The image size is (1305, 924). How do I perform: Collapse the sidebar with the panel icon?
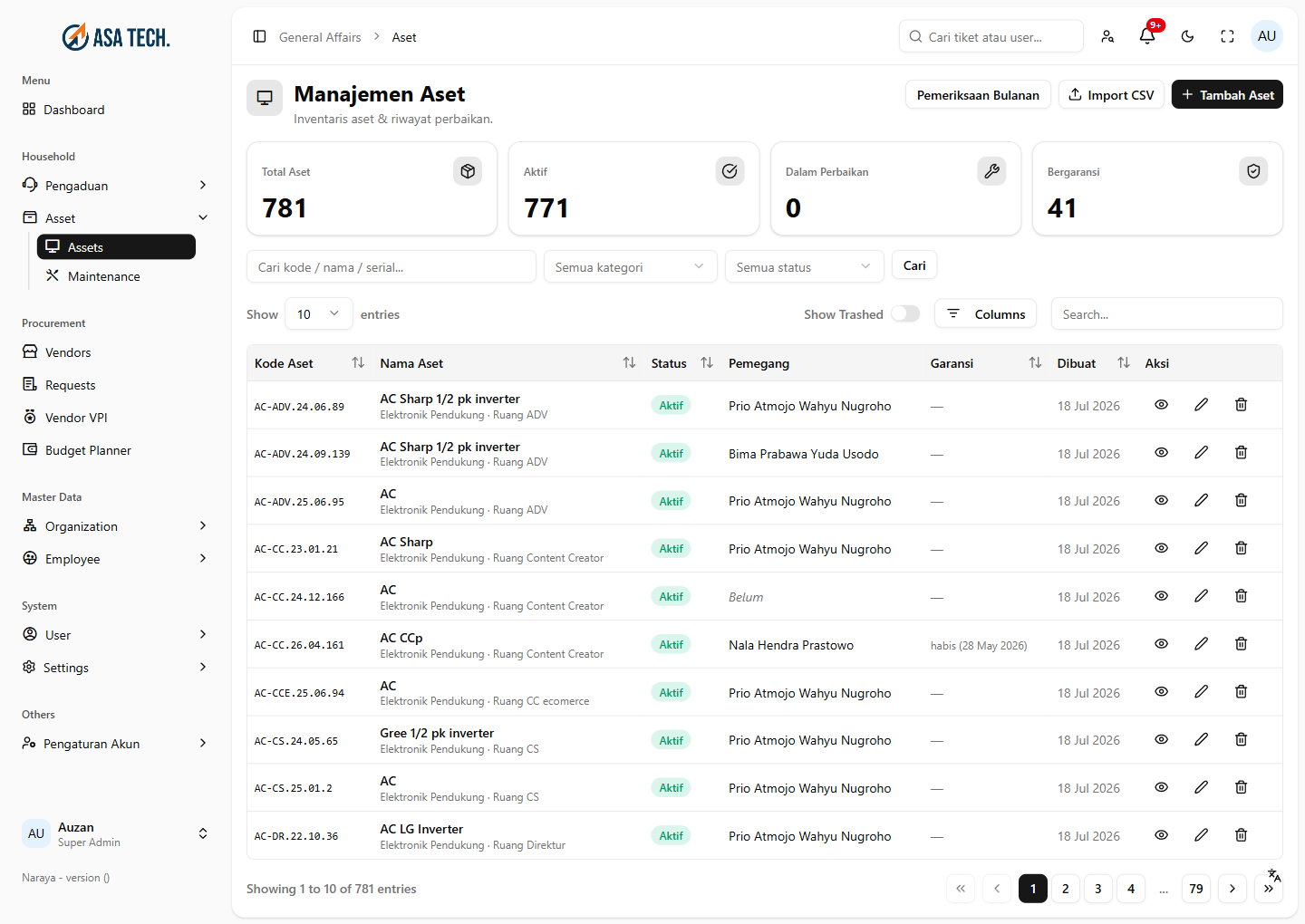(x=259, y=36)
